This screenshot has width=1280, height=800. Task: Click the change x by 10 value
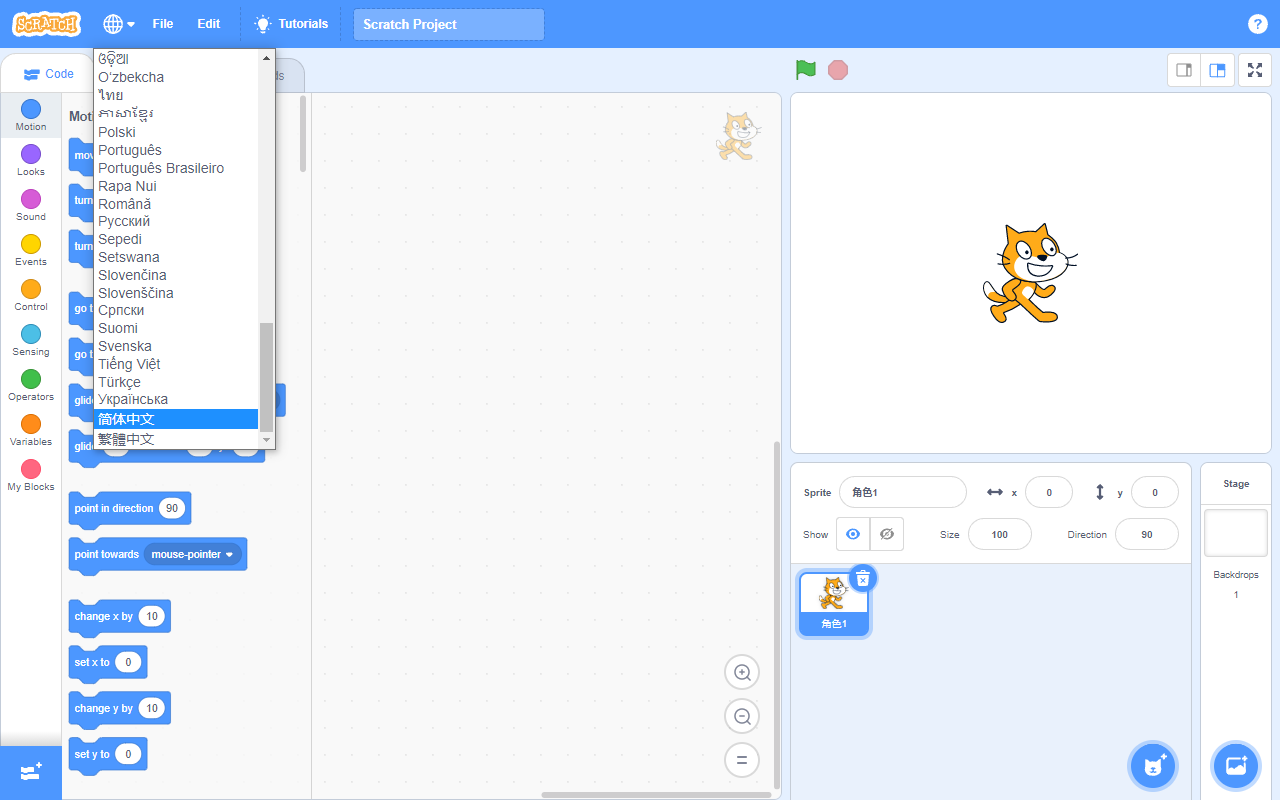click(x=152, y=616)
